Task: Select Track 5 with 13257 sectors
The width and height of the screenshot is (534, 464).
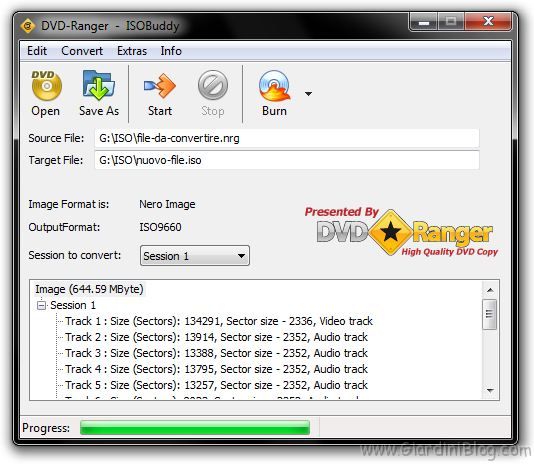Action: (216, 385)
